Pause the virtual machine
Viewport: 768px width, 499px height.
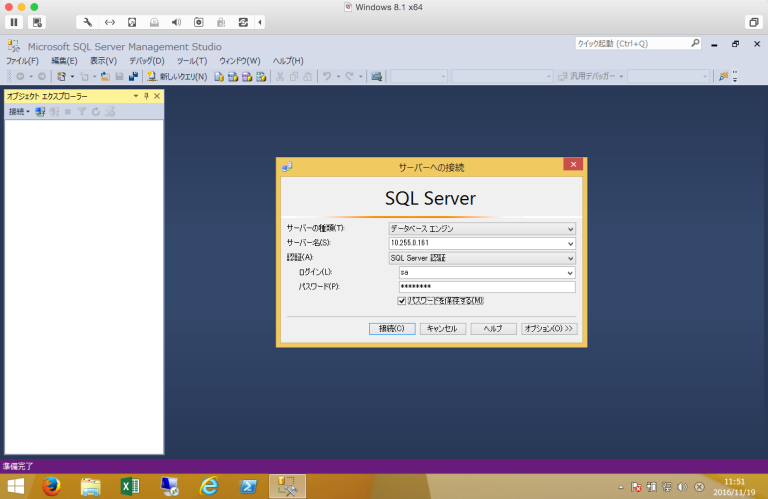pos(14,22)
